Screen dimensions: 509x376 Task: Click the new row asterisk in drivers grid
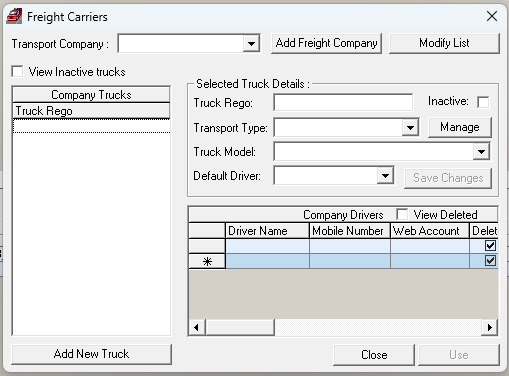pos(207,262)
